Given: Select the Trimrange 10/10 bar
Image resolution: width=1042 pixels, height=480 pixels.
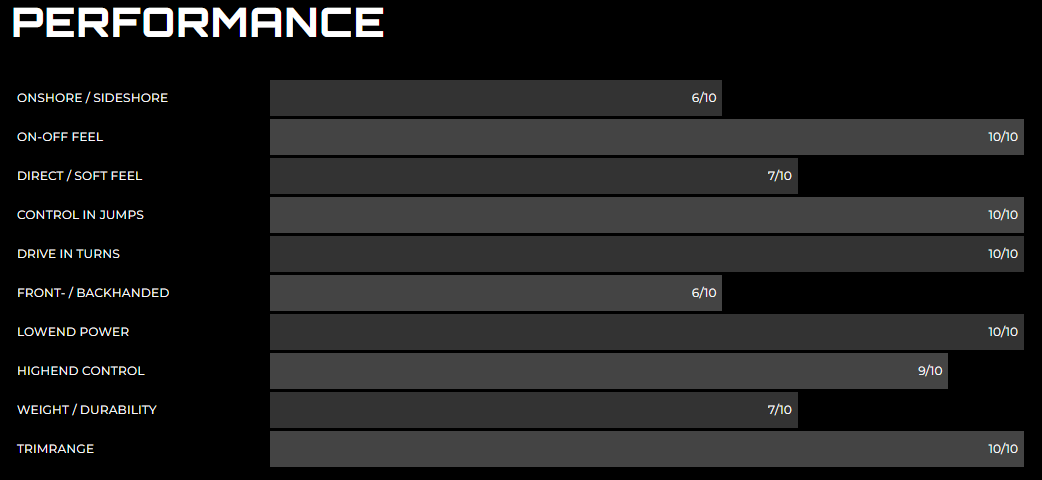Looking at the screenshot, I should (647, 449).
